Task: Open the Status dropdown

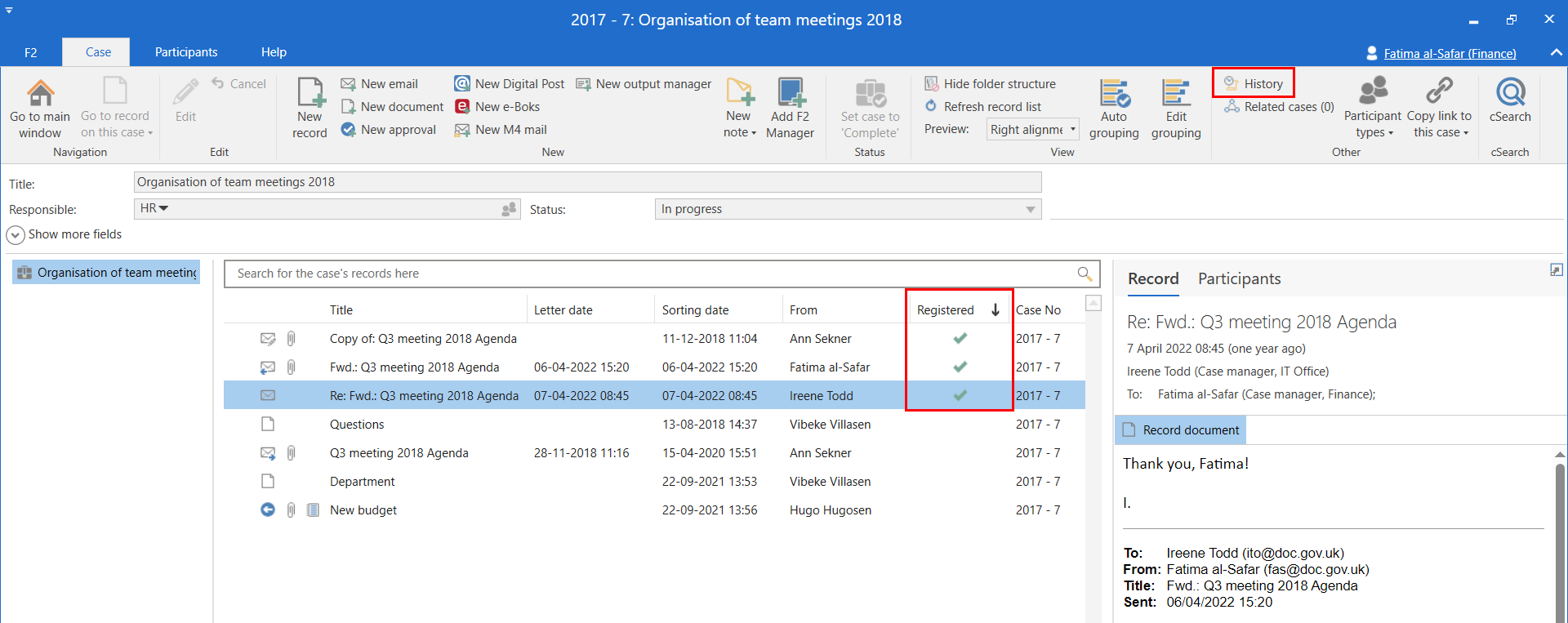Action: 1030,210
